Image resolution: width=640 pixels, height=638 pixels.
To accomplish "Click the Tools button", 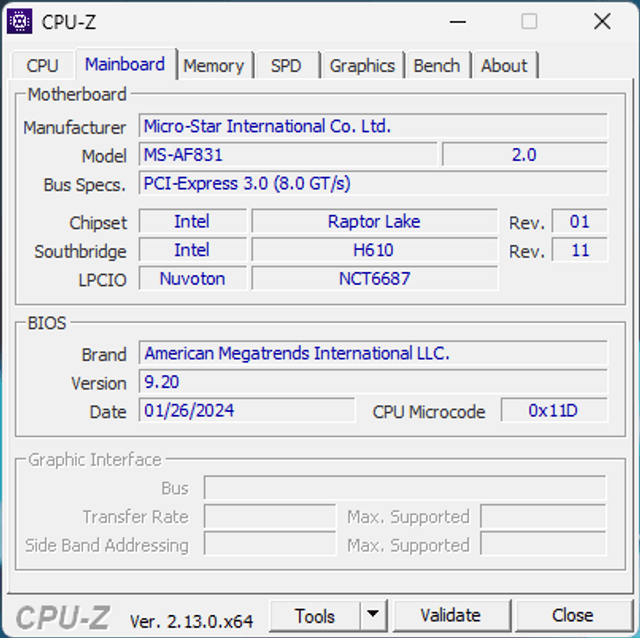I will click(x=315, y=616).
